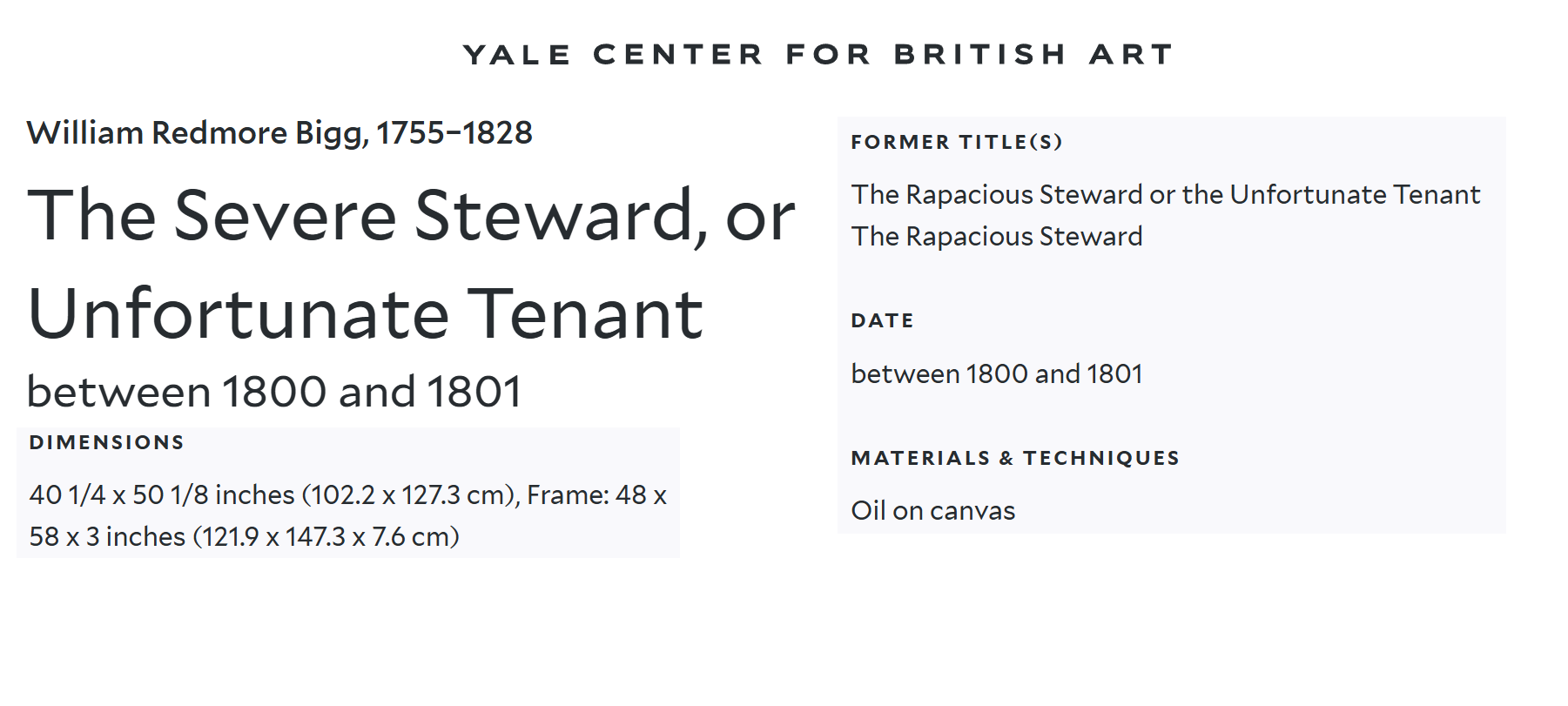The height and width of the screenshot is (706, 1568).
Task: Click the Frame: 48 x dimension text
Action: (x=597, y=494)
